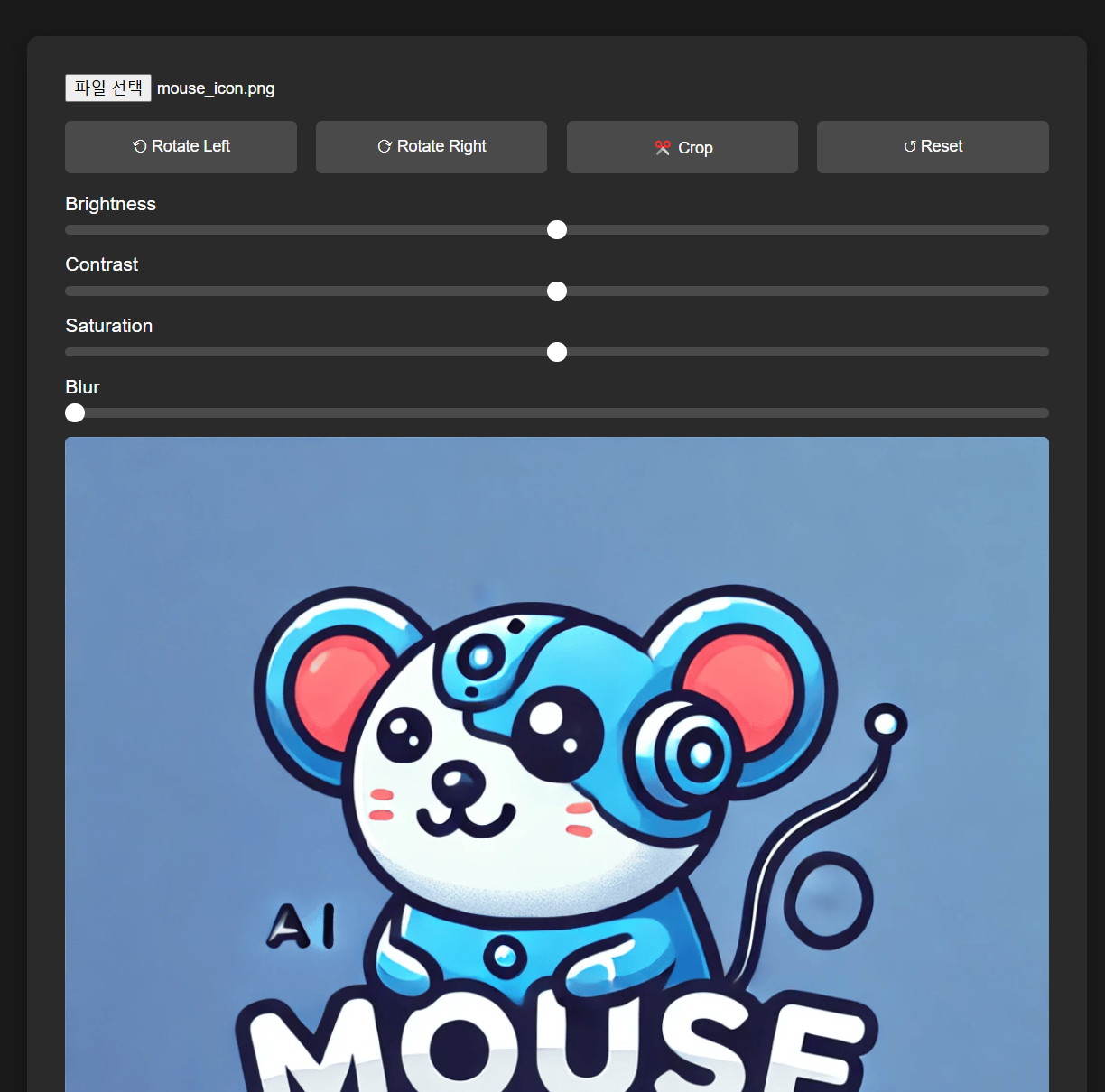Click the circular arrow icon on Reset
Screen dimensions: 1105x1092
[x=910, y=146]
